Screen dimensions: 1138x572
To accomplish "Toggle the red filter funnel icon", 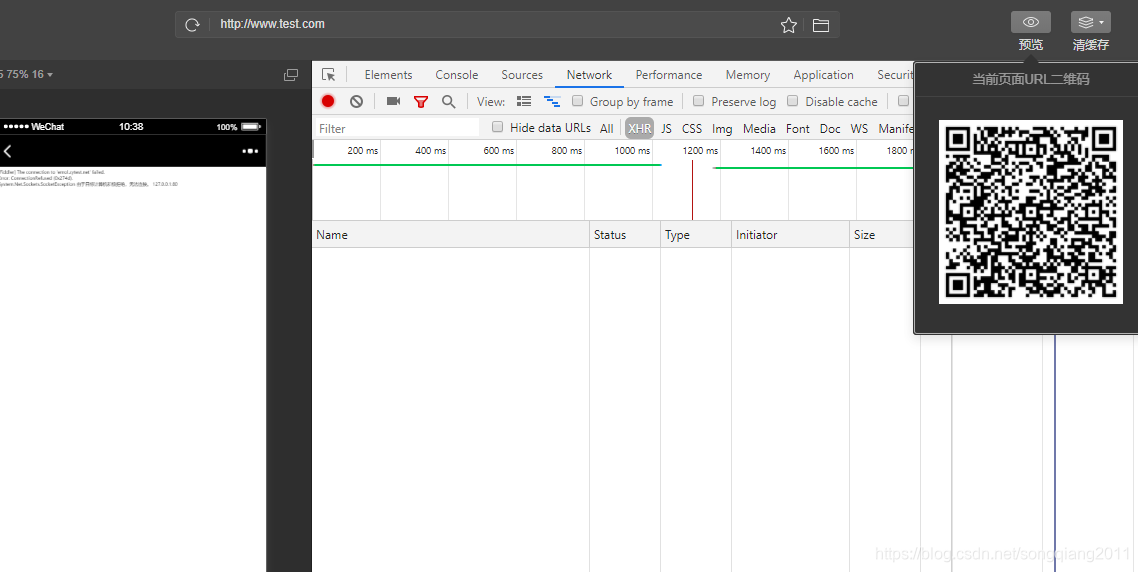I will (421, 102).
